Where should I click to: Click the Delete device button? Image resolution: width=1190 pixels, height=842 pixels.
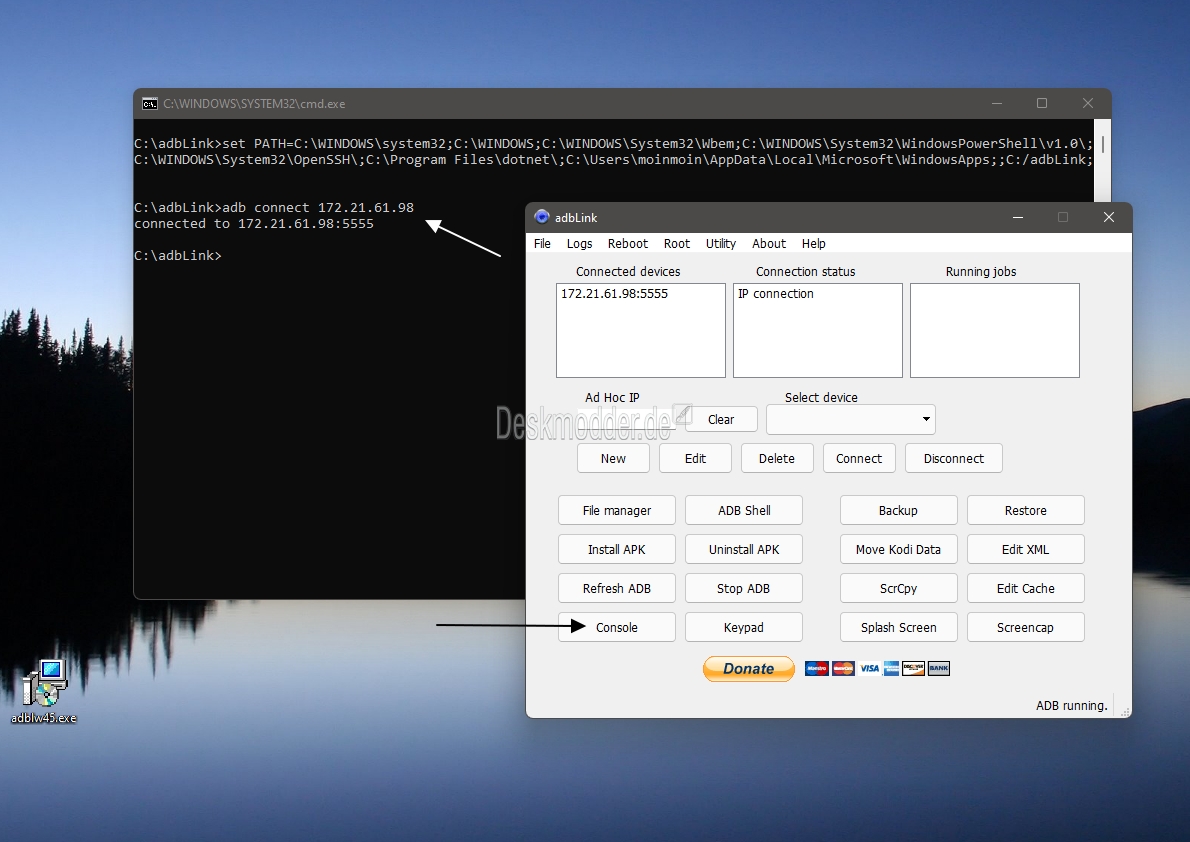[777, 459]
